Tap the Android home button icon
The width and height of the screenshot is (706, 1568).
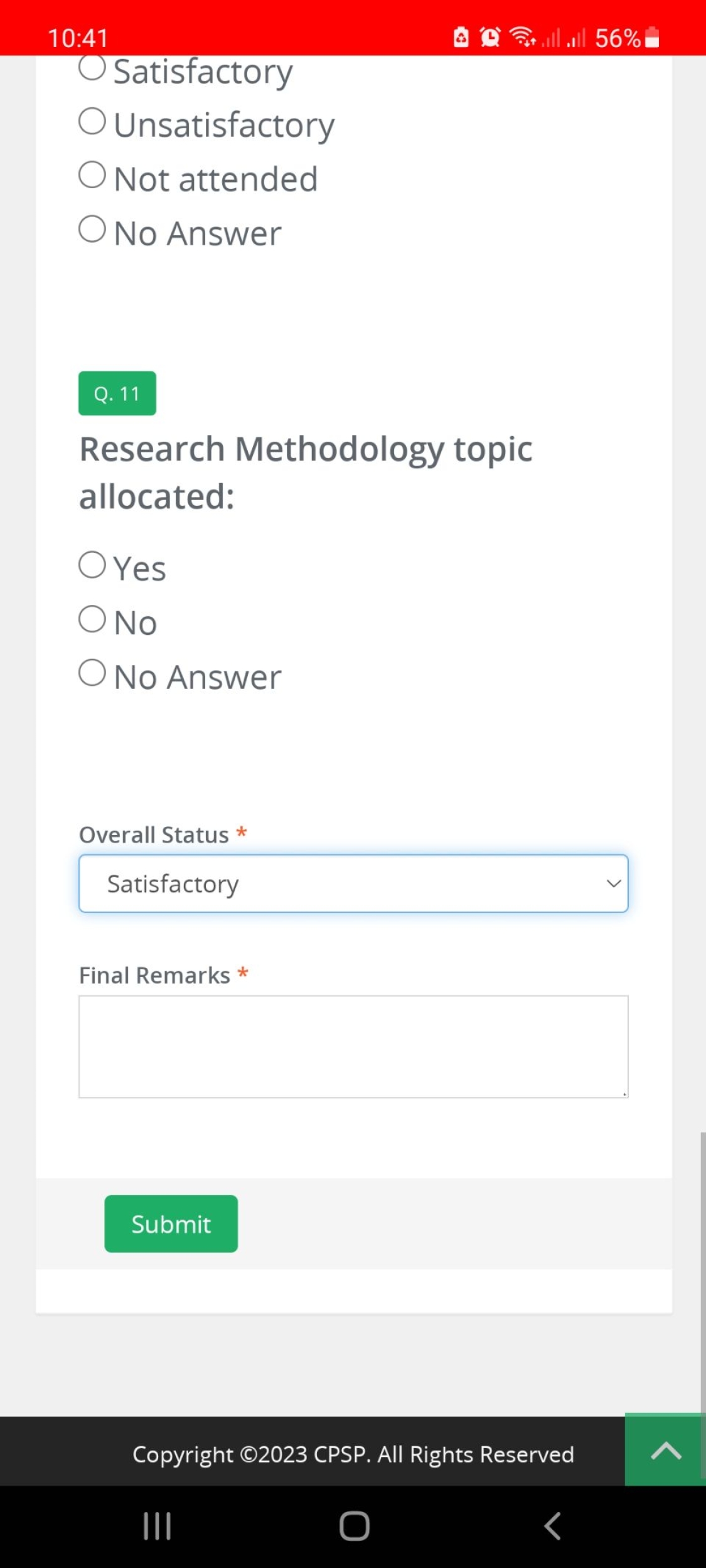point(354,1526)
